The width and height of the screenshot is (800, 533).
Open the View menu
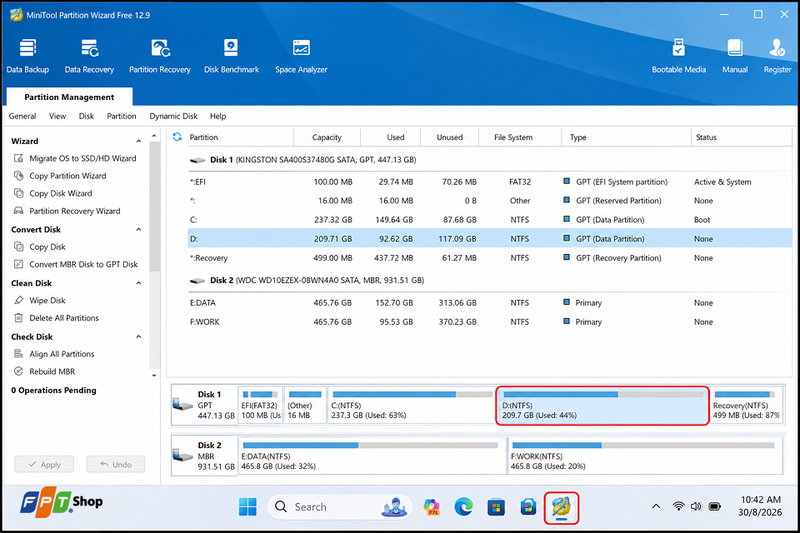click(x=57, y=116)
